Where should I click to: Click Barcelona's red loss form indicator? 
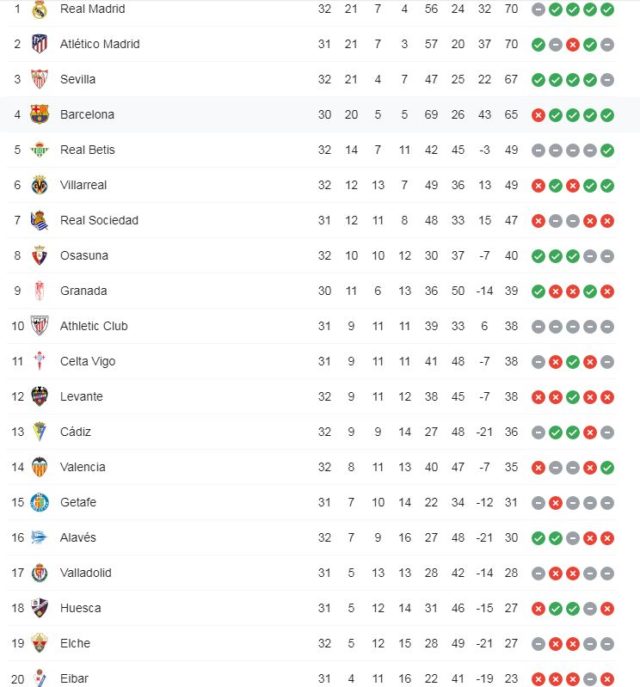point(538,115)
